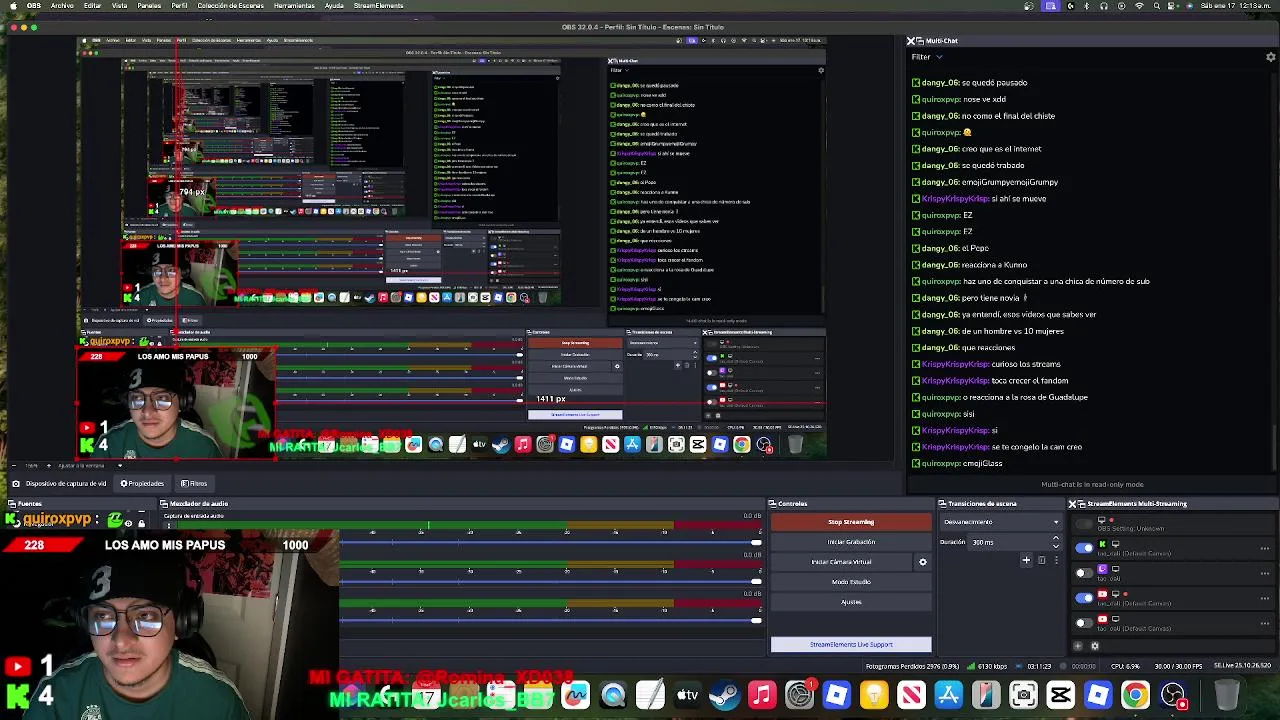The height and width of the screenshot is (720, 1280).
Task: Open scene transitions three-dot menu
Action: coord(1055,561)
